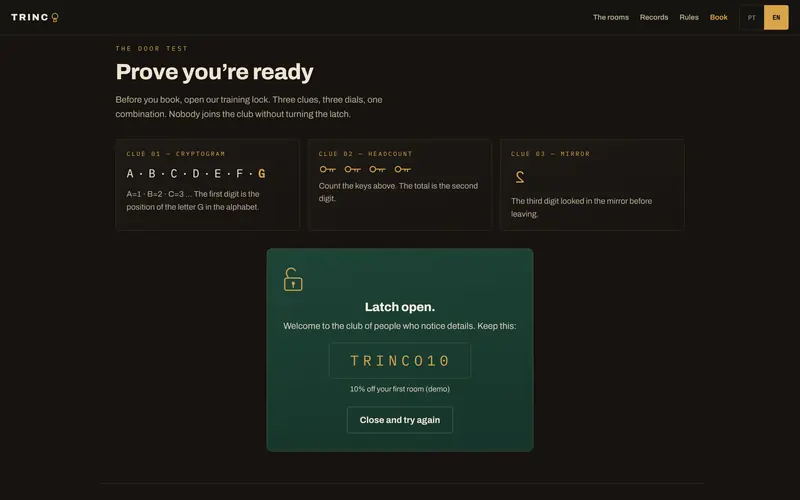This screenshot has width=800, height=500.
Task: Click 'The third digit looked in the mirror' text
Action: pyautogui.click(x=581, y=207)
